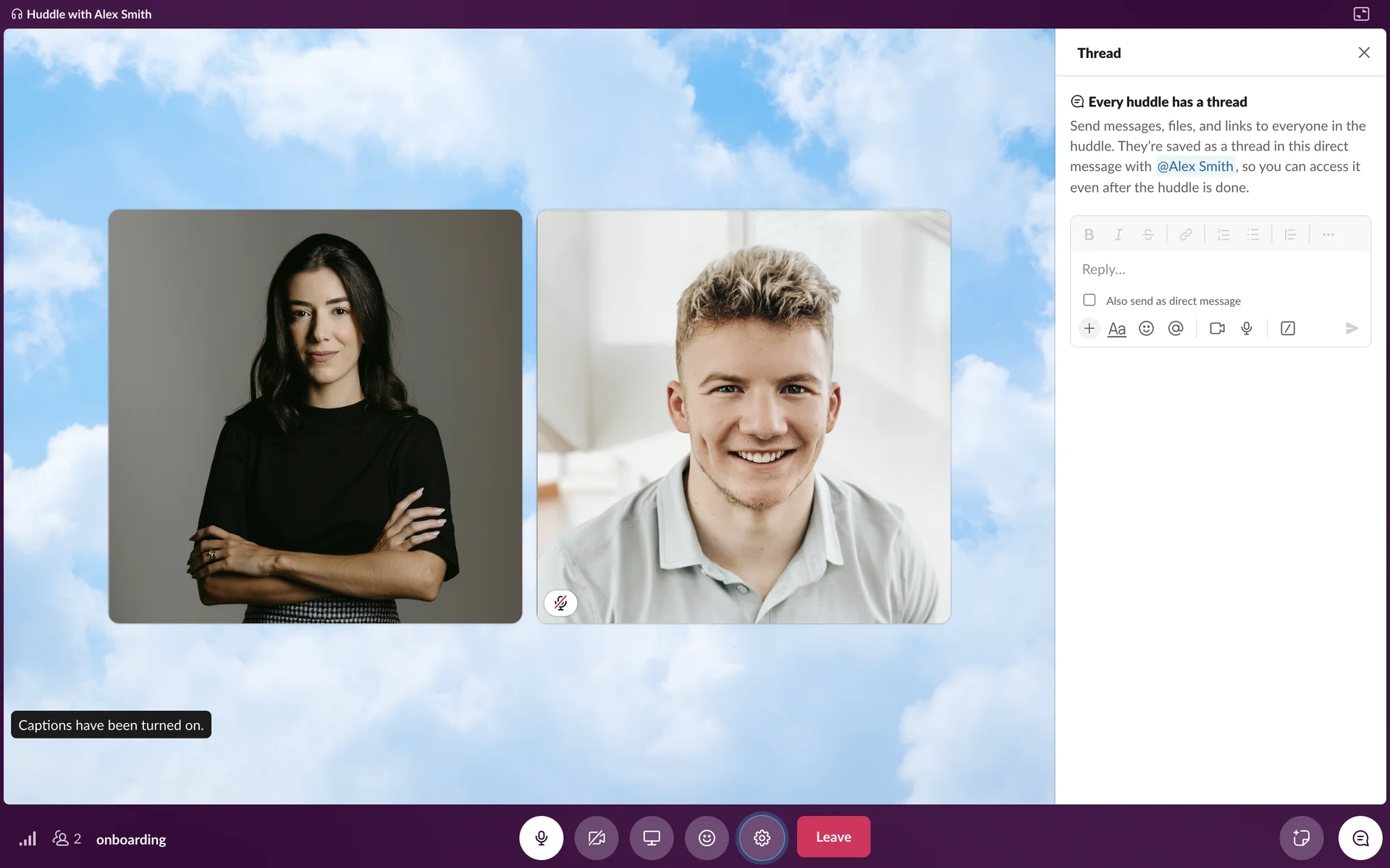Toggle italic formatting in reply toolbar

(x=1118, y=235)
